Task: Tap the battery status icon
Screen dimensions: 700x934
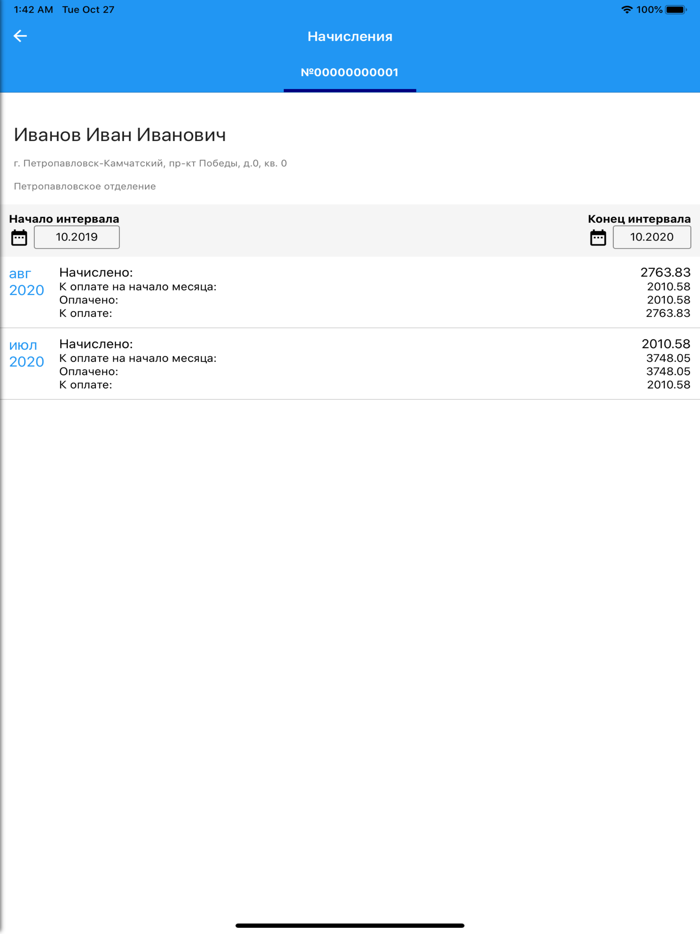Action: 677,10
